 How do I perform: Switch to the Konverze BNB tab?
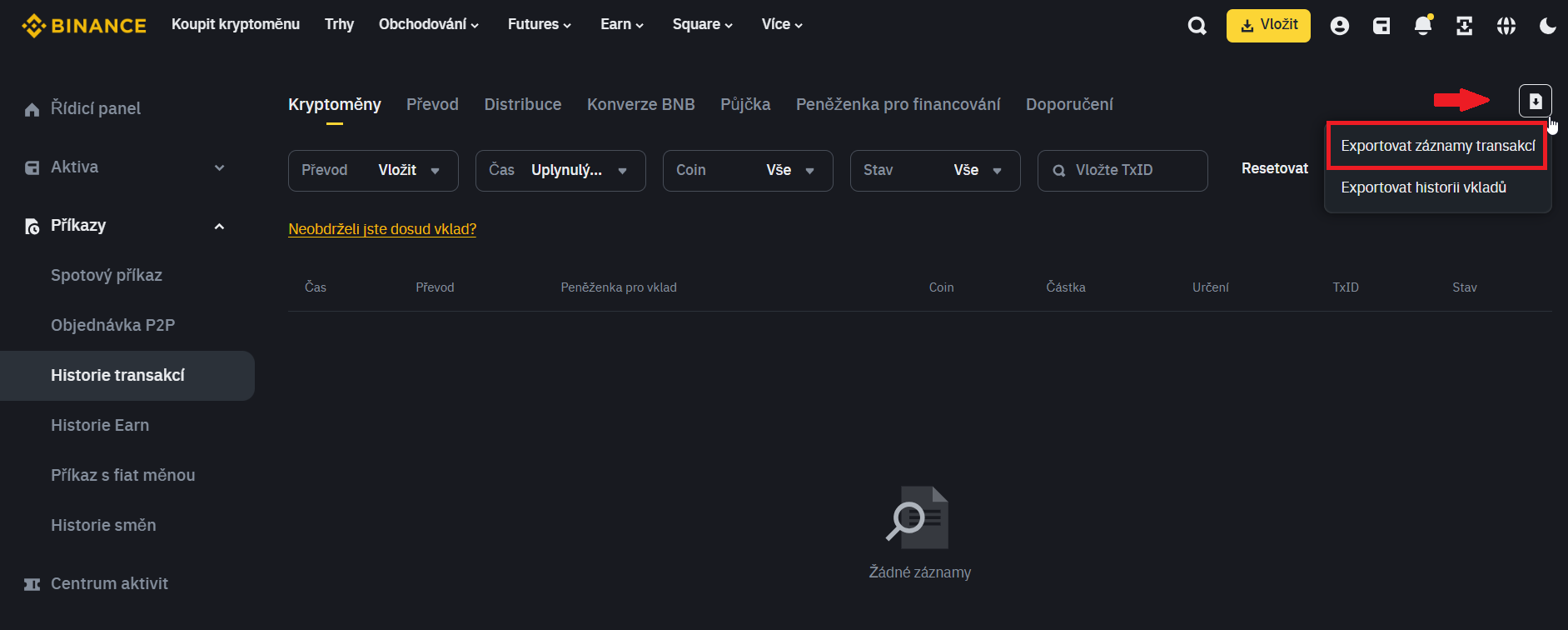click(640, 104)
